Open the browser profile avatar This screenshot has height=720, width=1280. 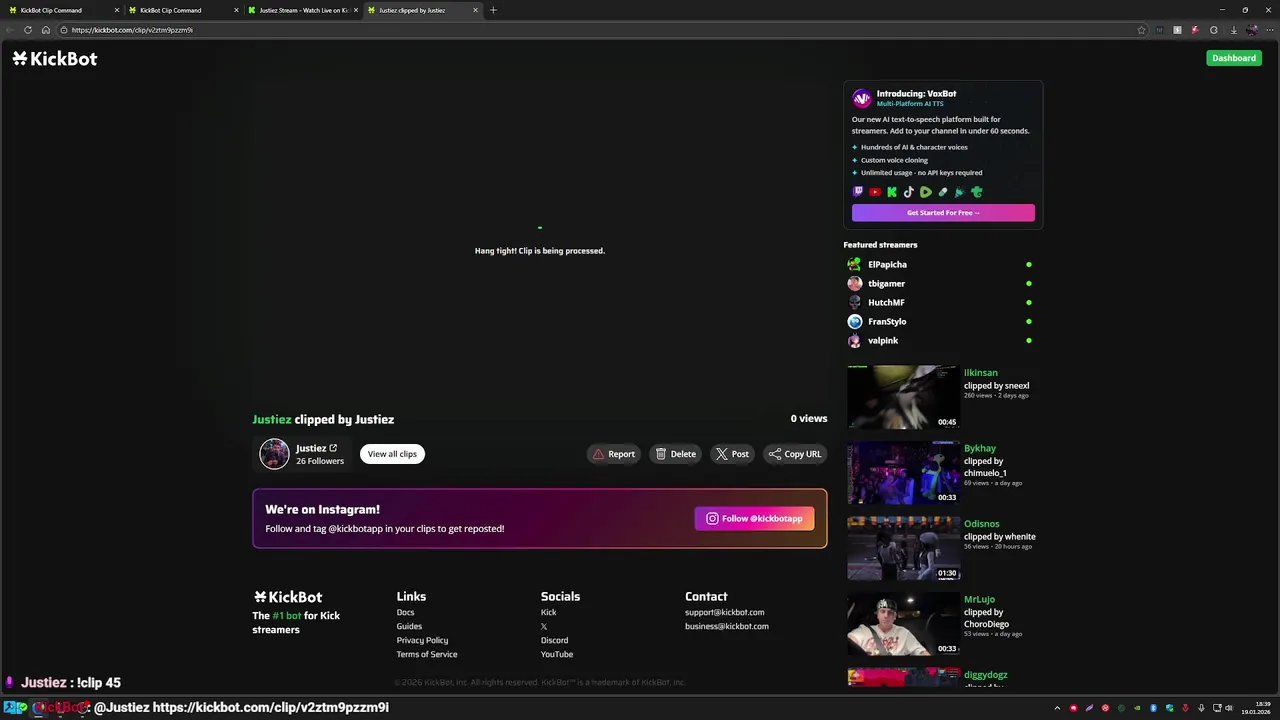coord(1252,30)
